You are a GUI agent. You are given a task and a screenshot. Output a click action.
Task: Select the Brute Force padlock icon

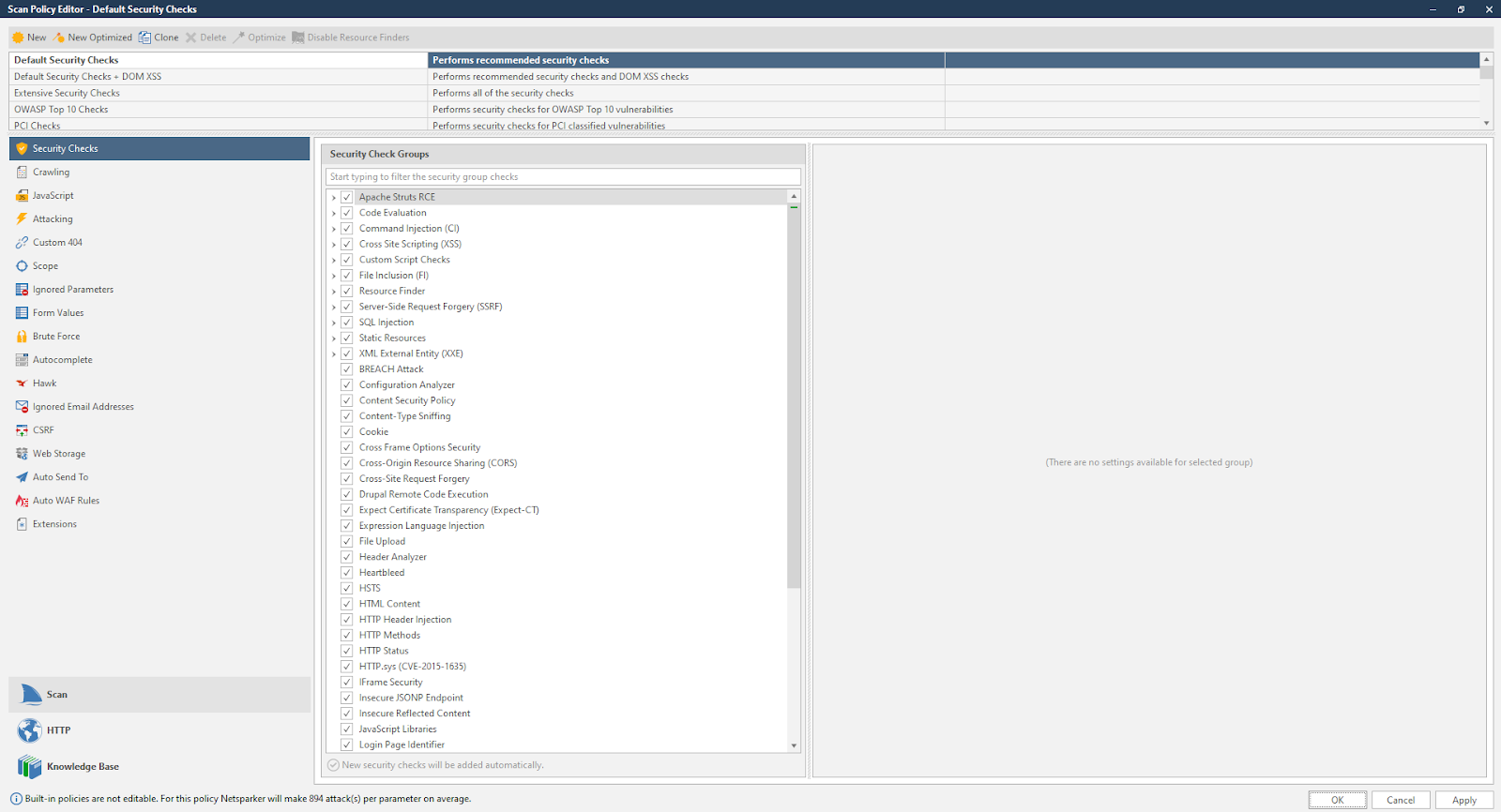[22, 337]
